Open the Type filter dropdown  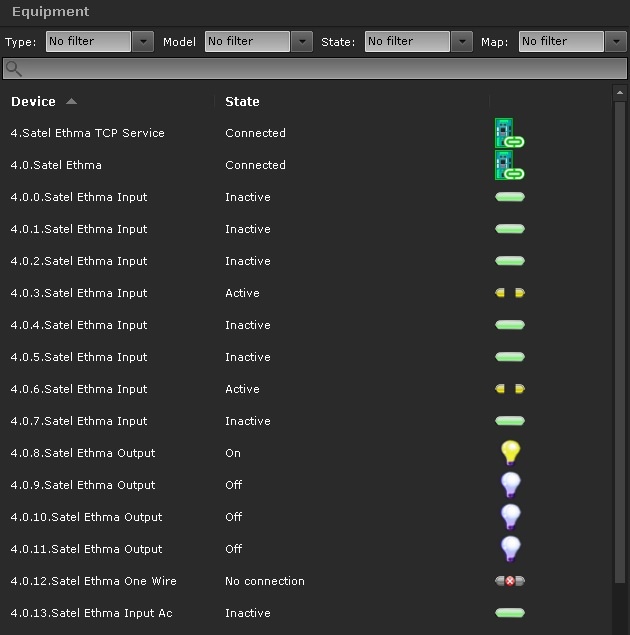143,41
